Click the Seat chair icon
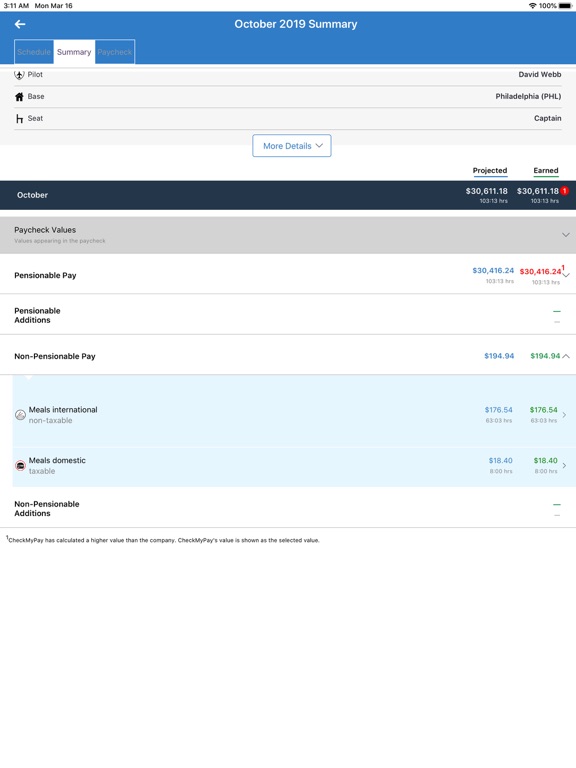The height and width of the screenshot is (768, 576). 19,119
